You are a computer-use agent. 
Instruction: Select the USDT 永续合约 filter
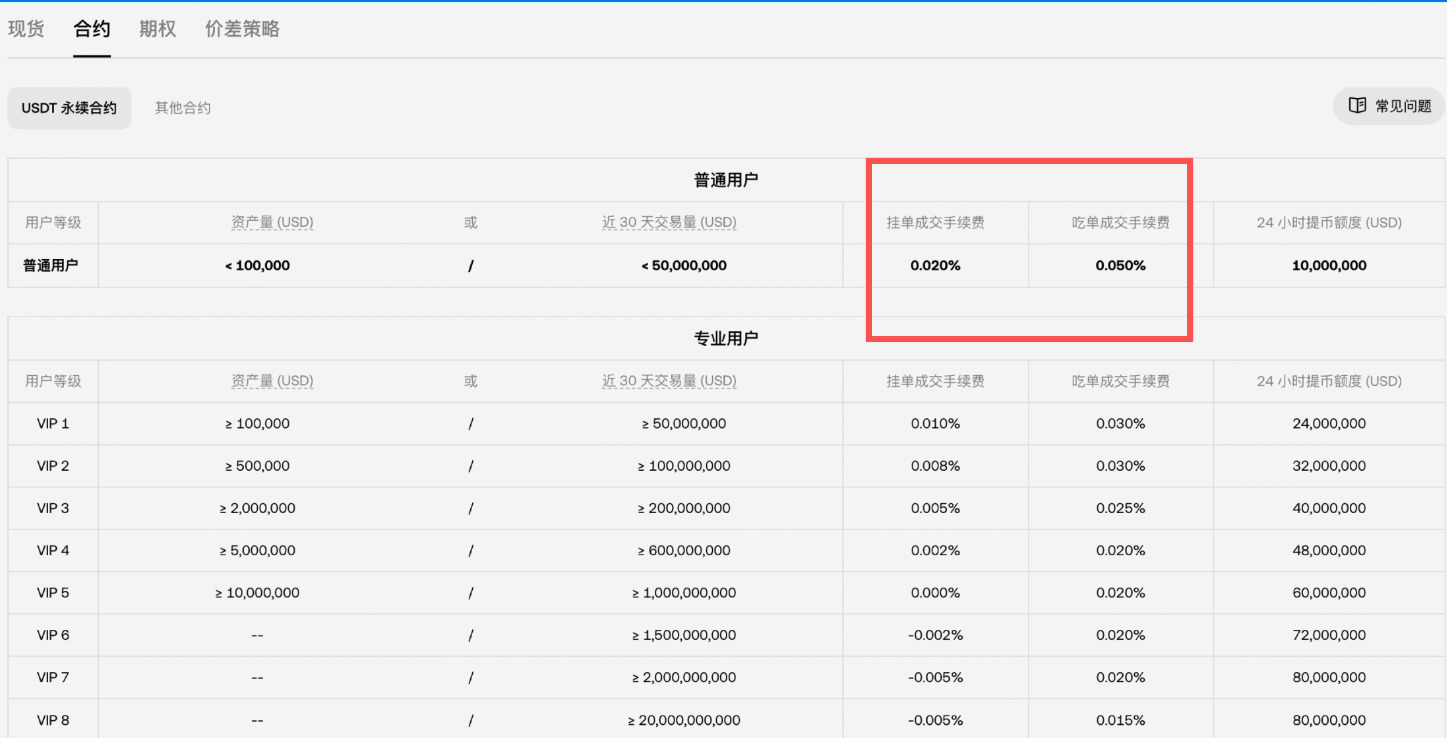(69, 107)
